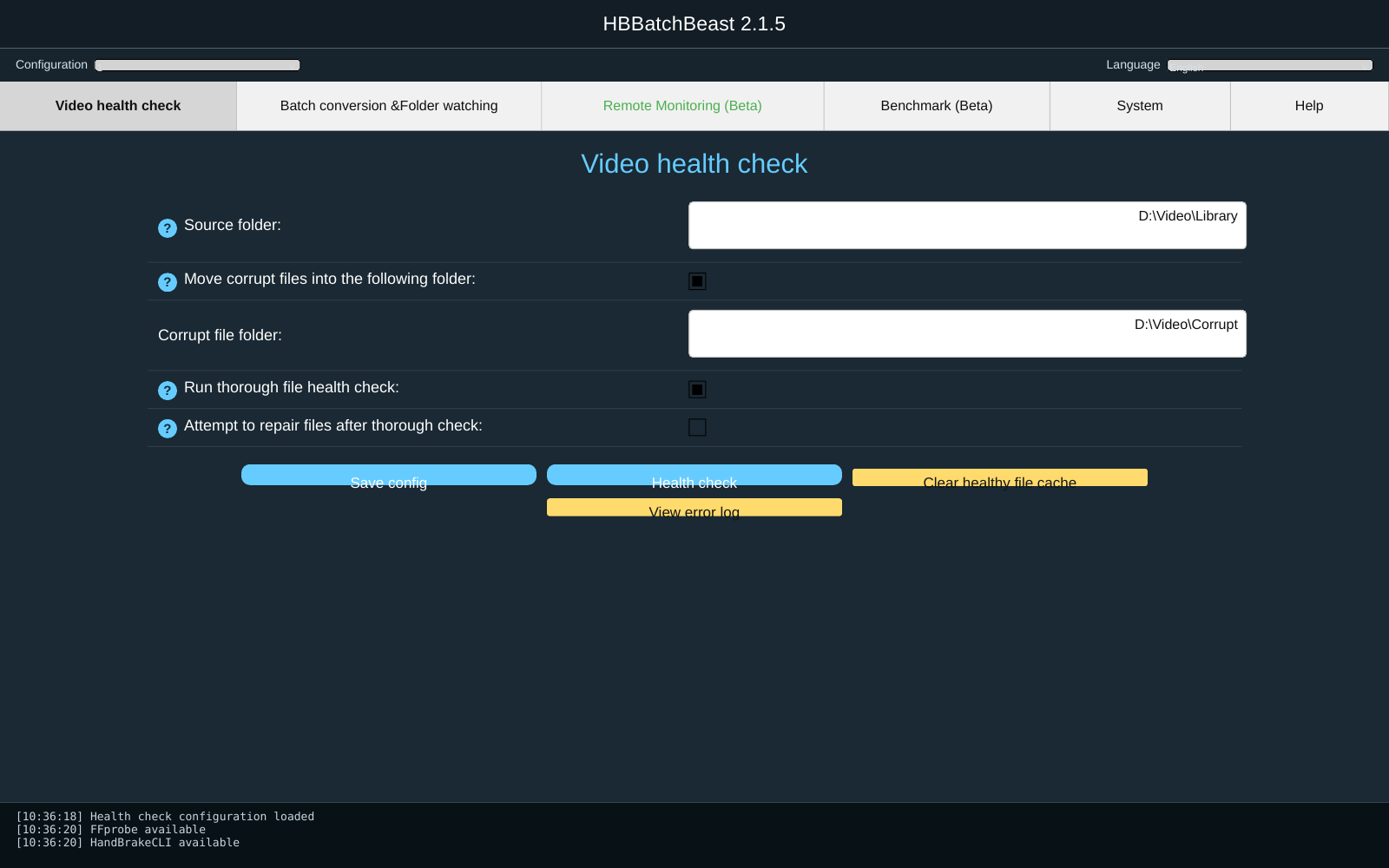Start the Health check button
The image size is (1389, 868).
694,476
